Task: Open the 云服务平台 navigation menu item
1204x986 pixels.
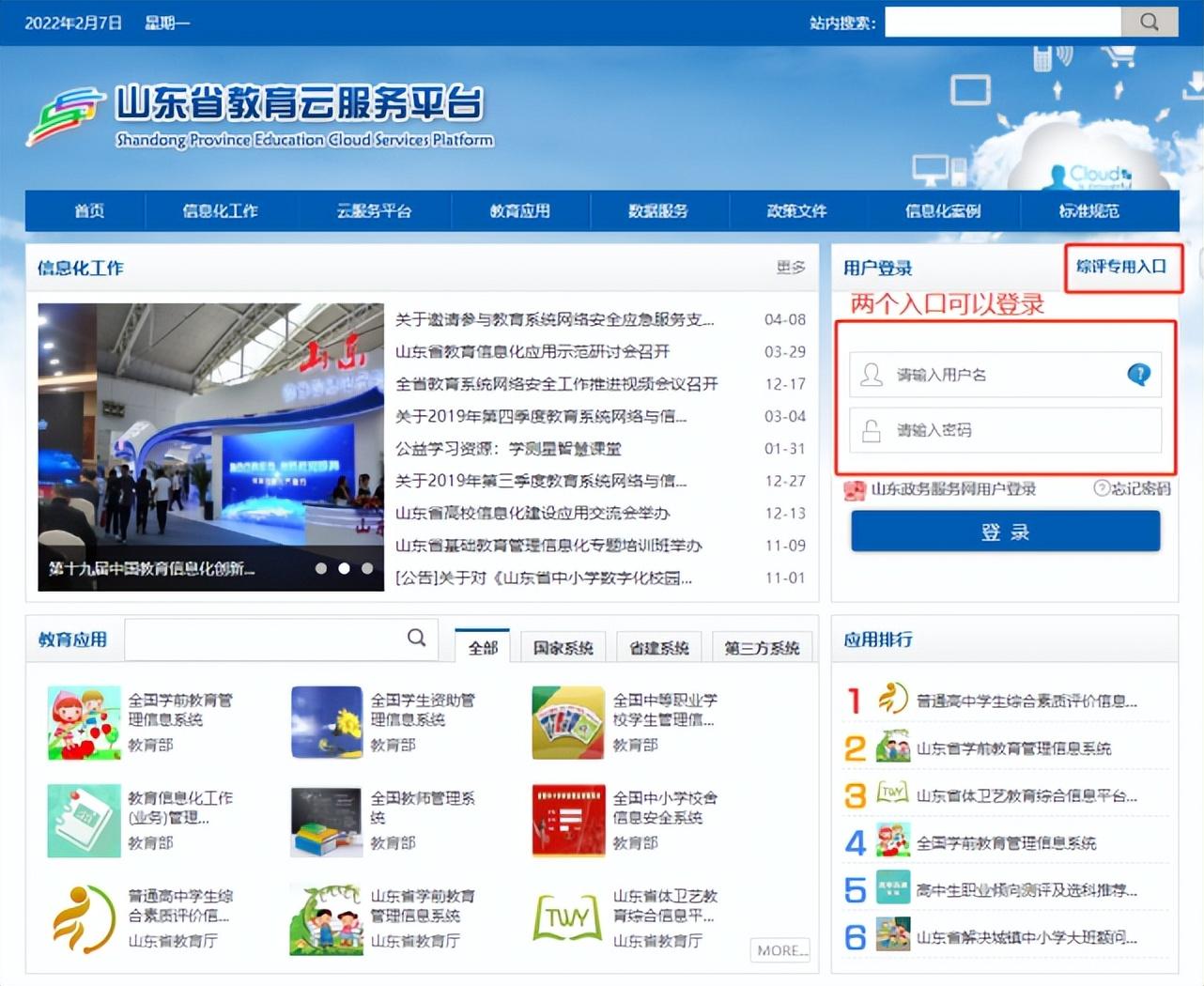Action: (374, 211)
